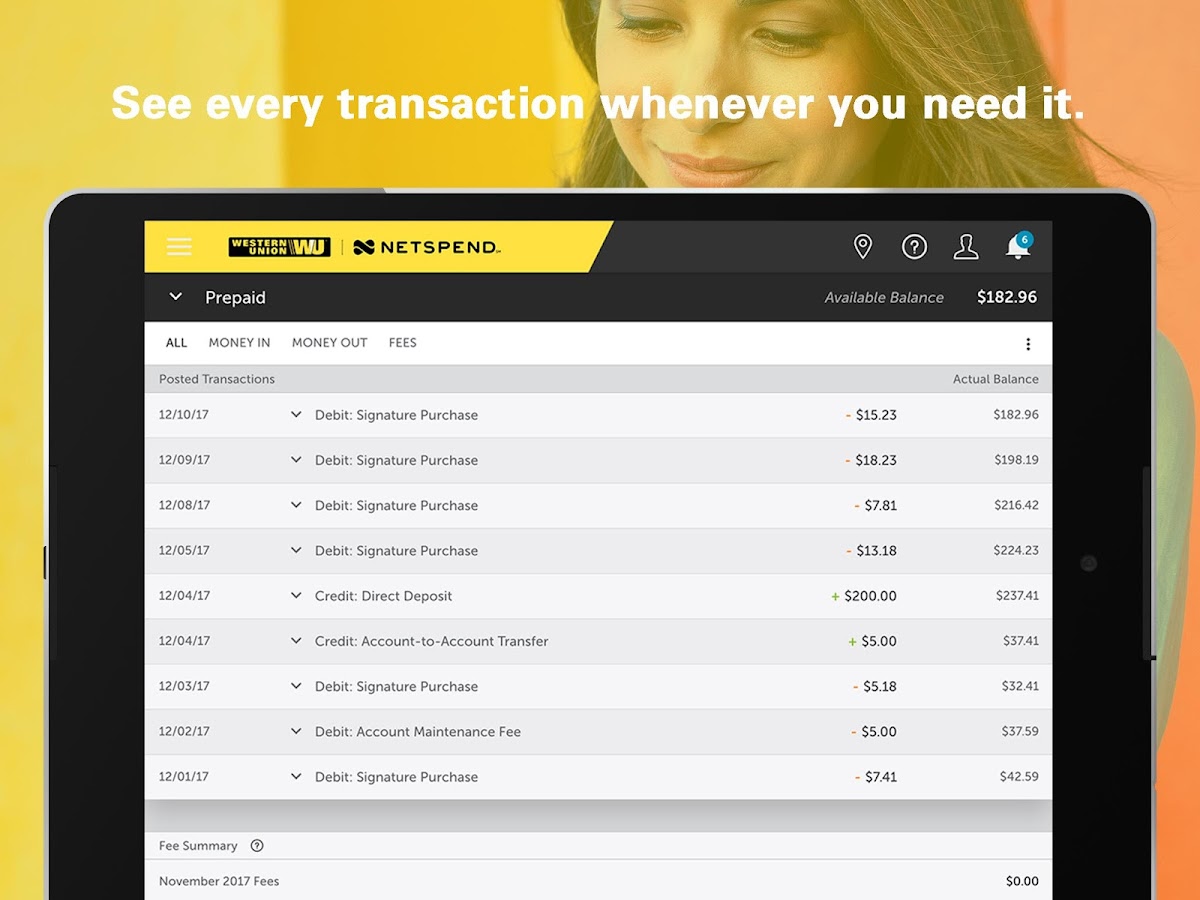Click the $224.23 actual balance
1200x900 pixels.
point(1016,550)
